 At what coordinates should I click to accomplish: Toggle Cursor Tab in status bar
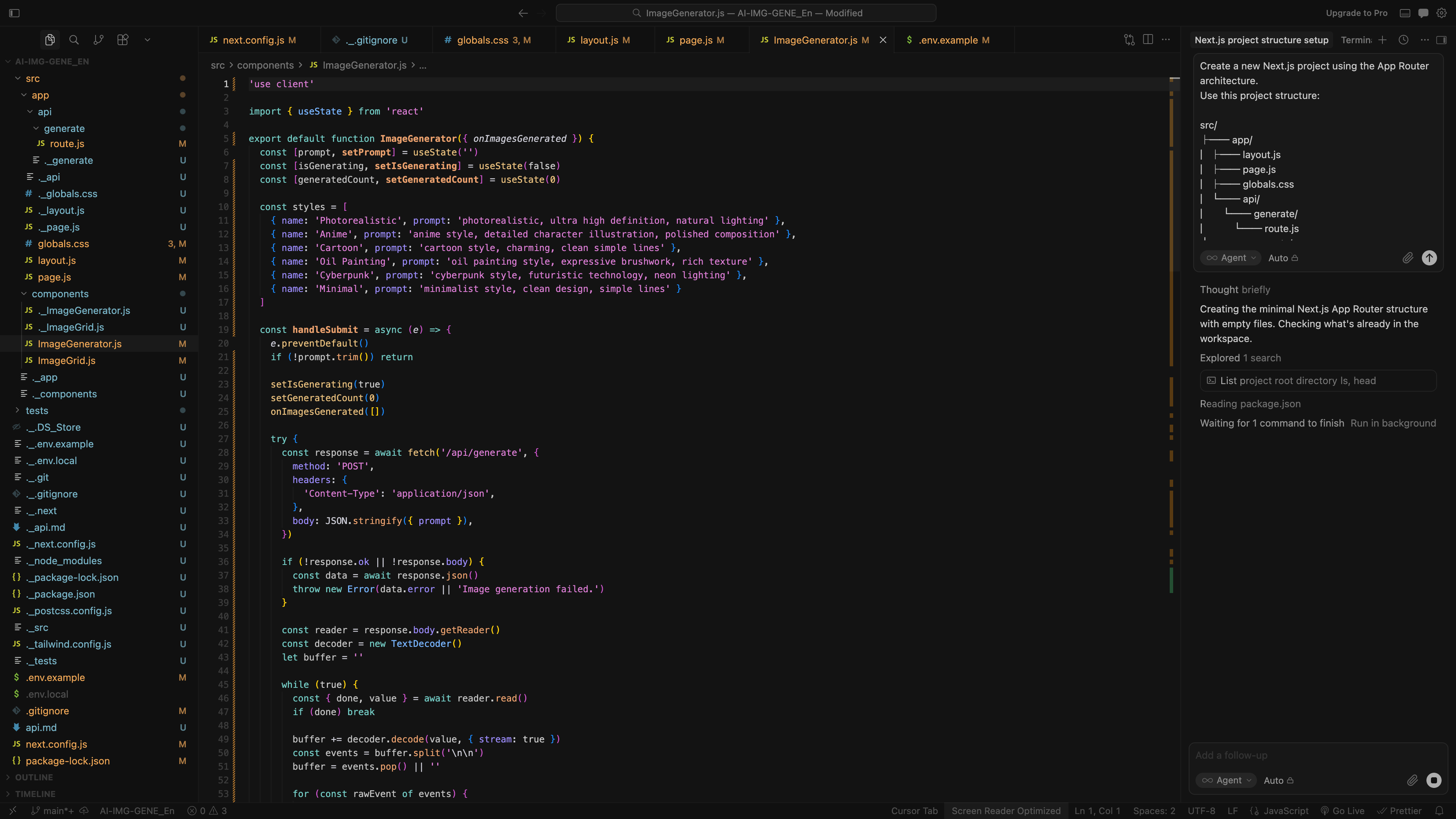[x=914, y=811]
